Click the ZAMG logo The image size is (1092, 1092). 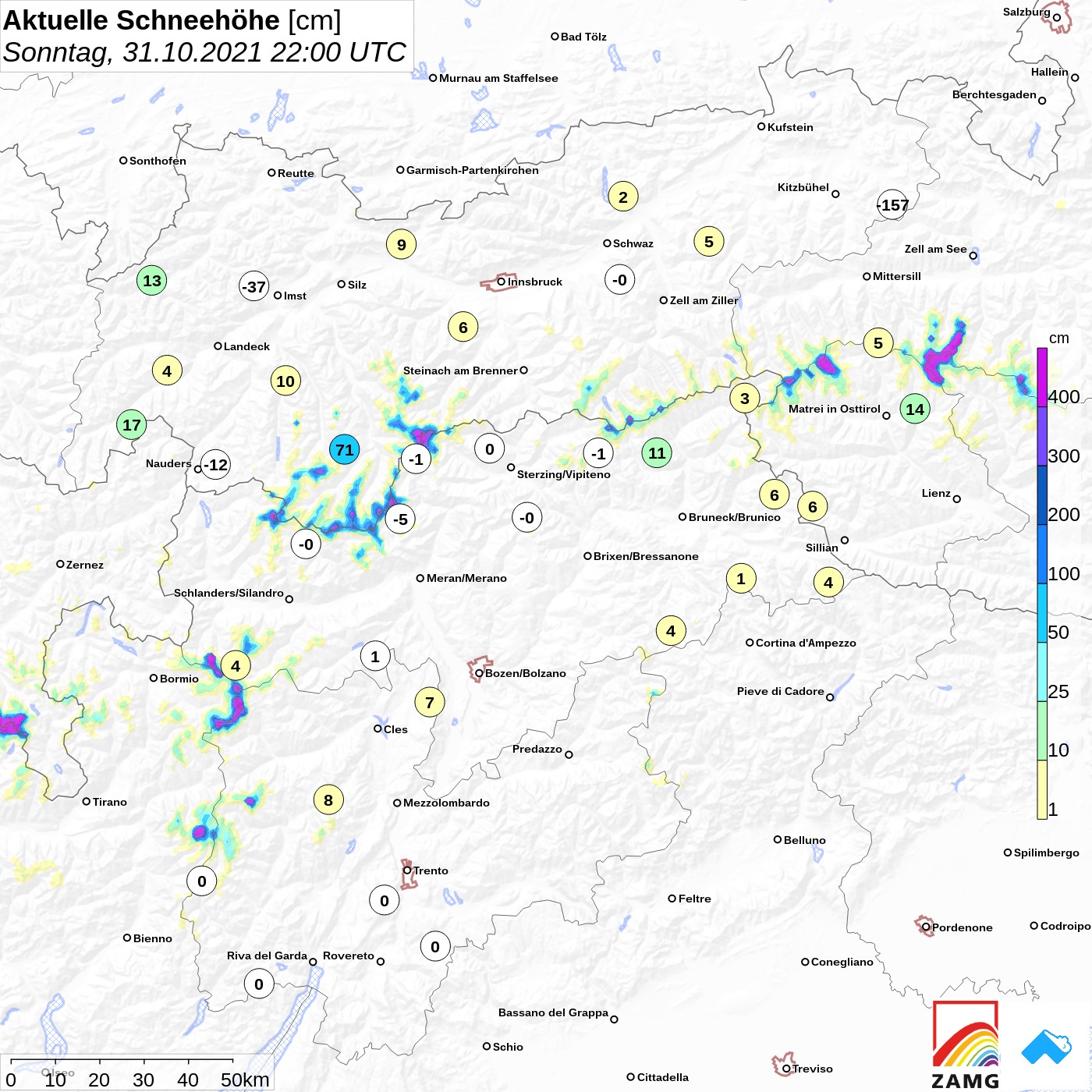coord(966,1044)
